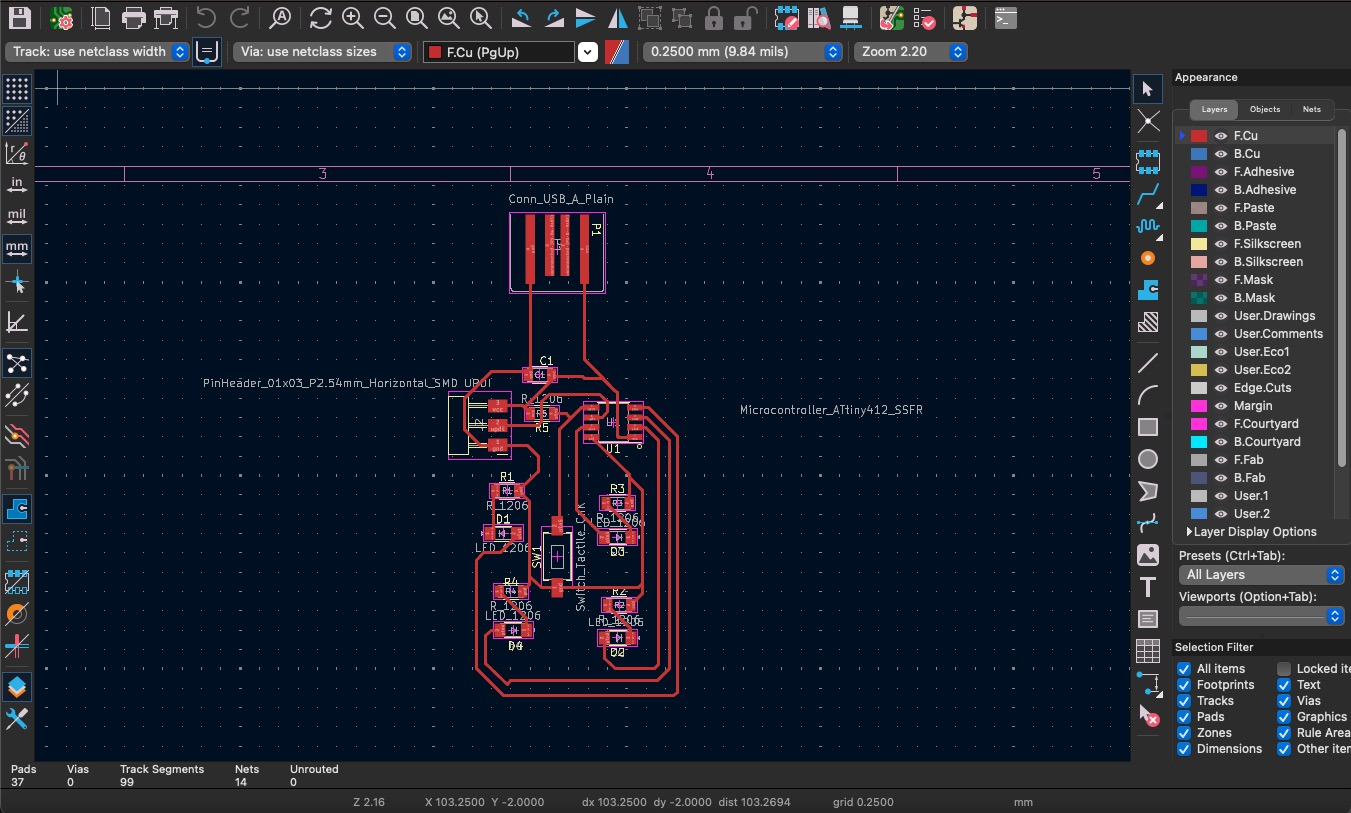The height and width of the screenshot is (813, 1351).
Task: Open the Via sizes dropdown
Action: 322,51
